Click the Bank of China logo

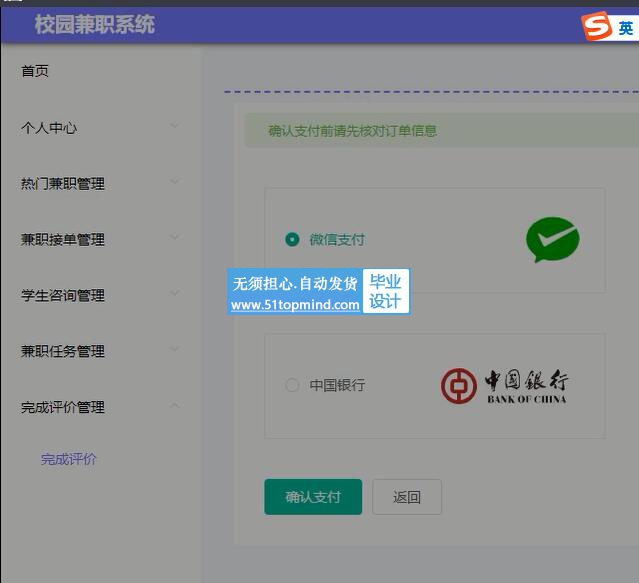pos(505,386)
